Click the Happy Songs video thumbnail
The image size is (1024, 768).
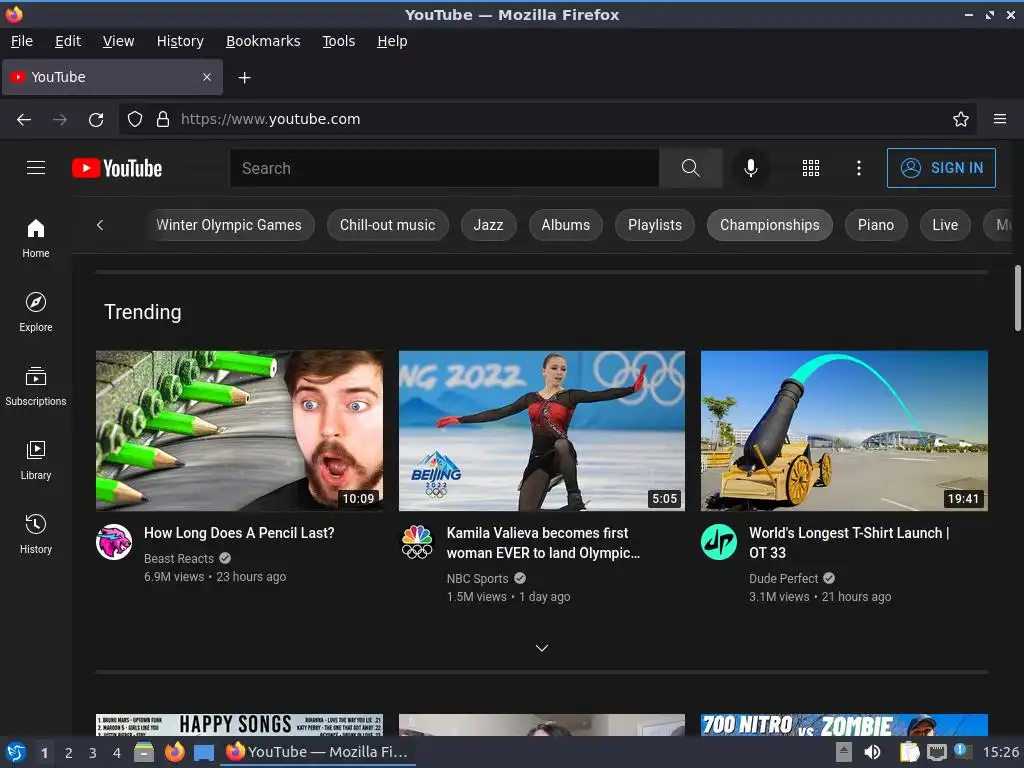point(239,725)
